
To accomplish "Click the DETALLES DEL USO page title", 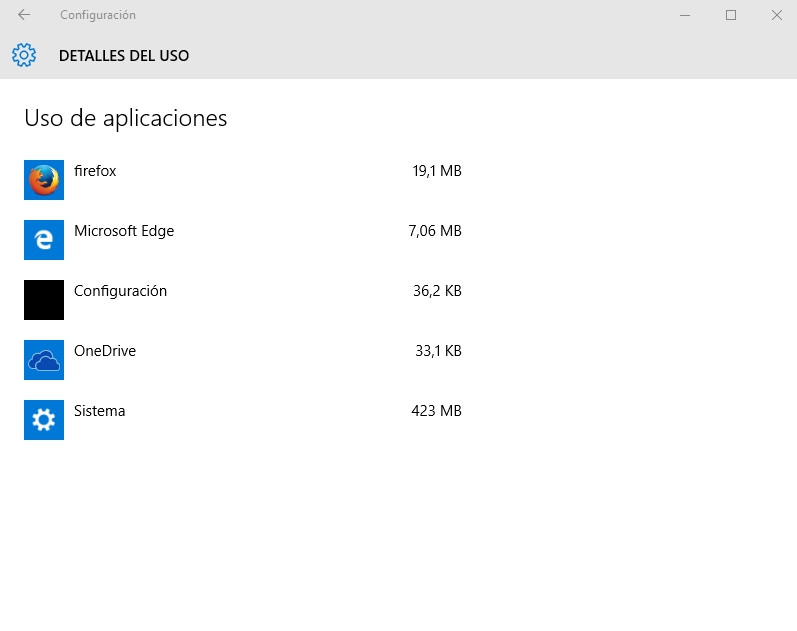I will [x=124, y=56].
